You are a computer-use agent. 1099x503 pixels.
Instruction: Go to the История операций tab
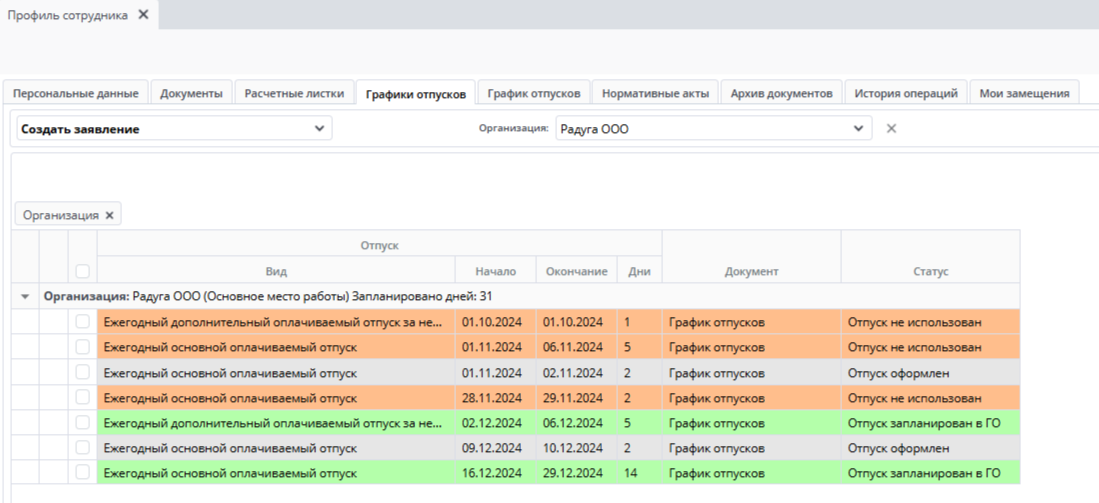(906, 94)
